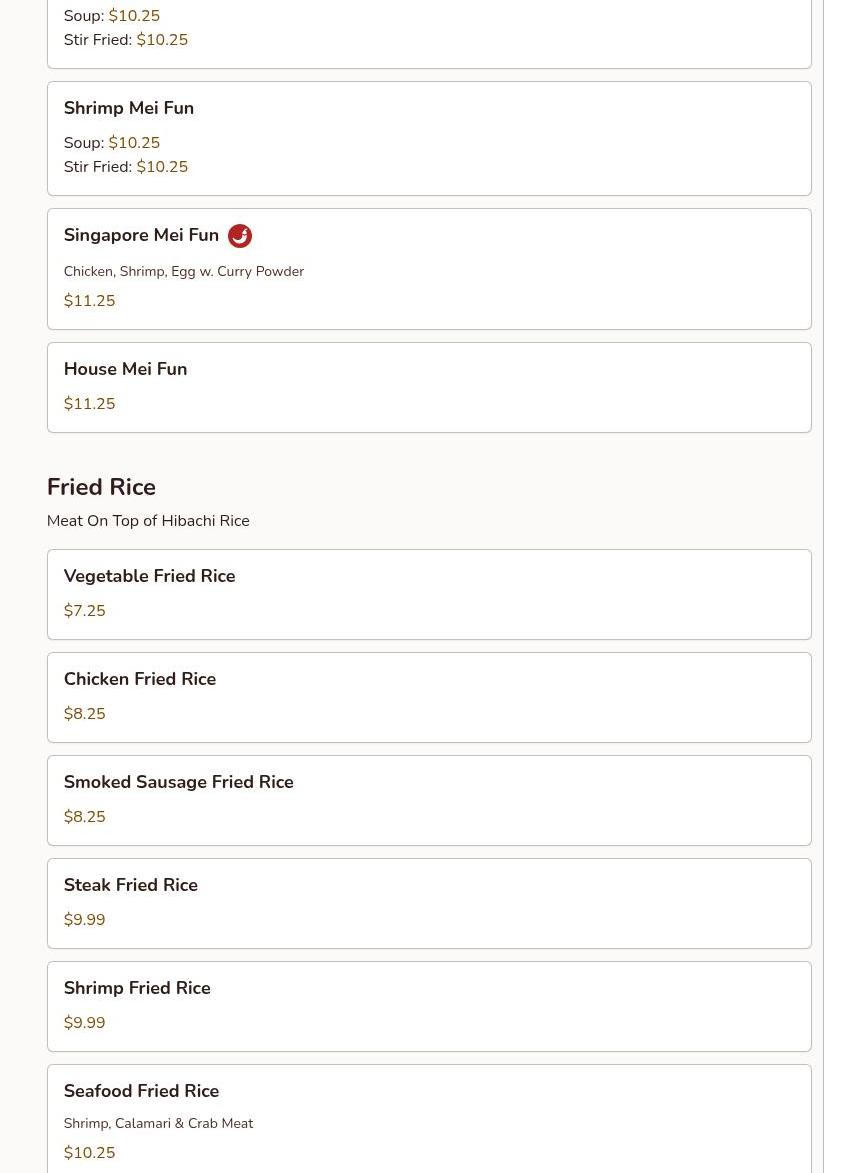
Task: Click Singapore Mei Fun ingredients description
Action: (184, 271)
